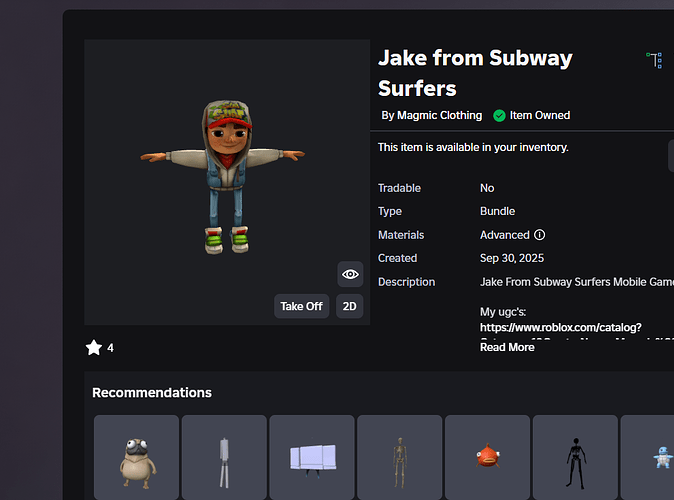The height and width of the screenshot is (500, 674).
Task: Click the 'My ugc's:' description line
Action: coord(503,312)
